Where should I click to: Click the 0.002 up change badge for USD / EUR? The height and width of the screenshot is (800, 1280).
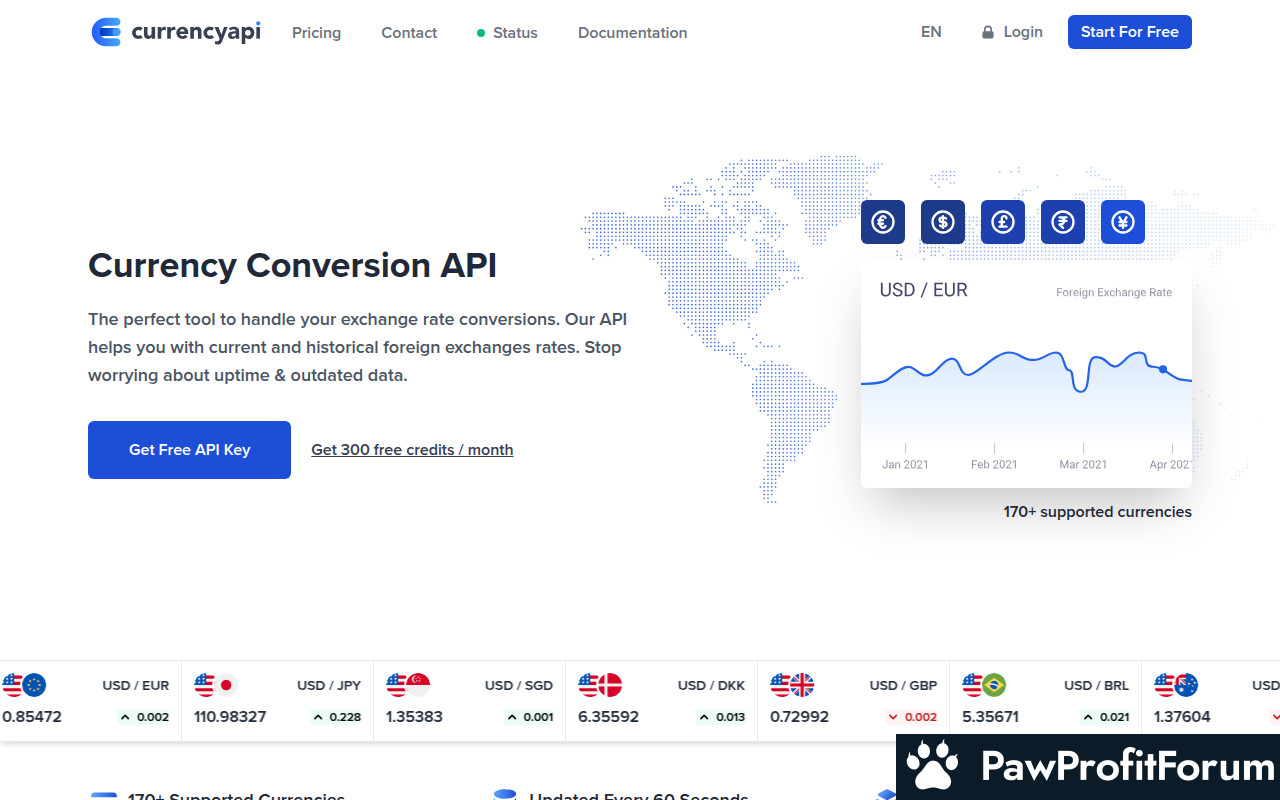pyautogui.click(x=144, y=717)
